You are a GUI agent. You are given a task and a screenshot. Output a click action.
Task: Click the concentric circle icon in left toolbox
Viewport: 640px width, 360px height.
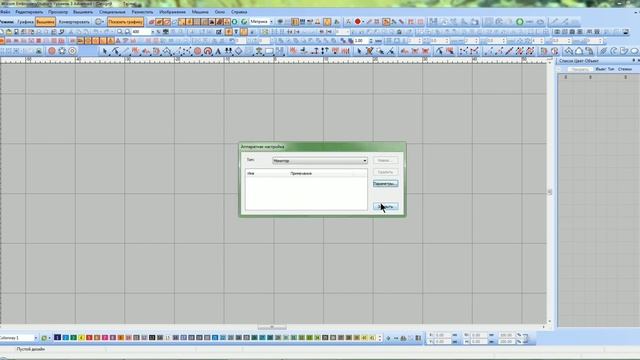click(72, 51)
